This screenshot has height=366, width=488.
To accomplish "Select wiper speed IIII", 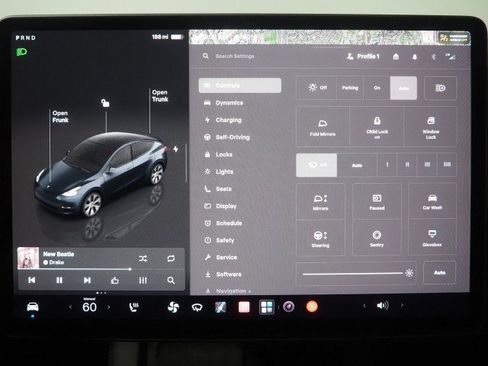I will (x=447, y=165).
